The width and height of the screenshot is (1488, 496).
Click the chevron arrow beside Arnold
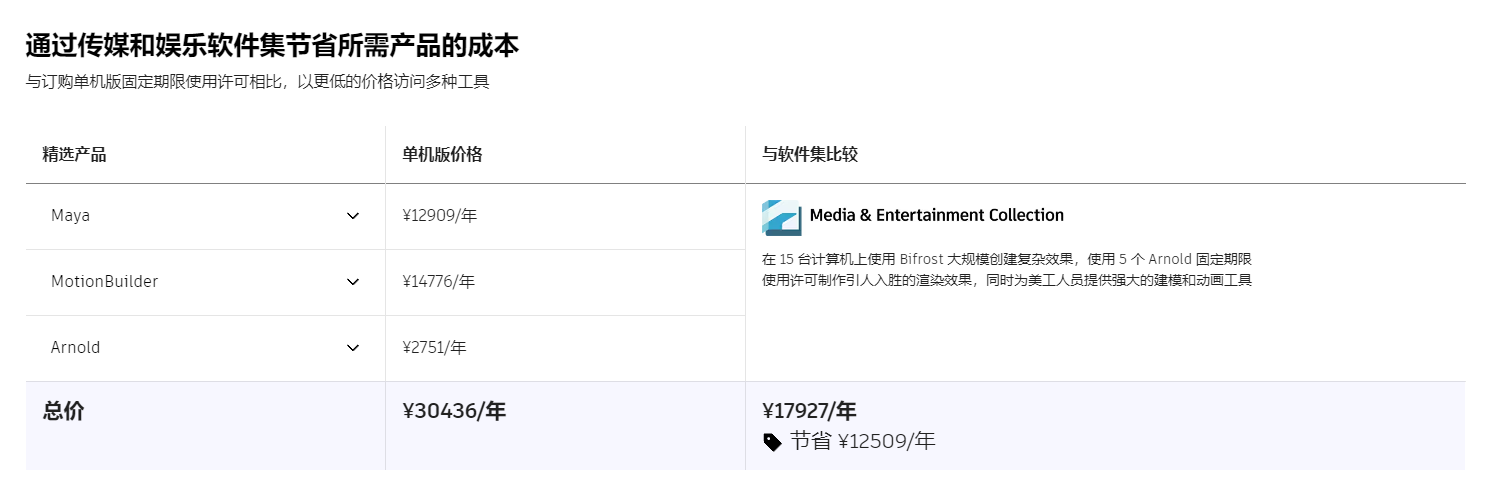pyautogui.click(x=353, y=348)
